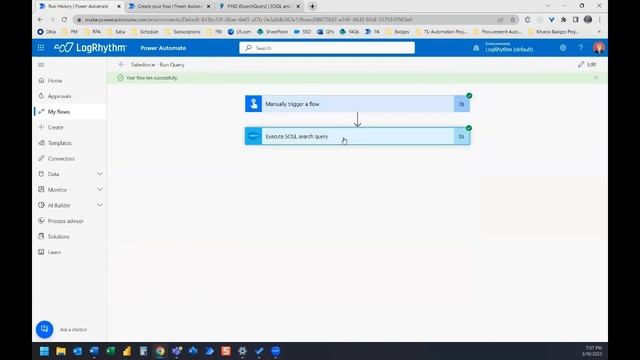The image size is (640, 360).
Task: Open Windows Start menu
Action: pyautogui.click(x=44, y=351)
